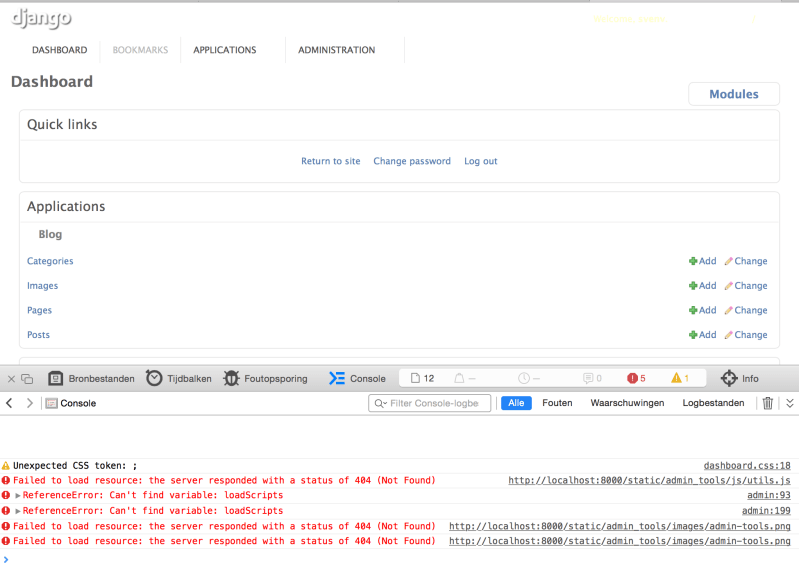Screen dimensions: 799x572
Task: Click the timer clock icon in dashboard bar
Action: pos(524,378)
